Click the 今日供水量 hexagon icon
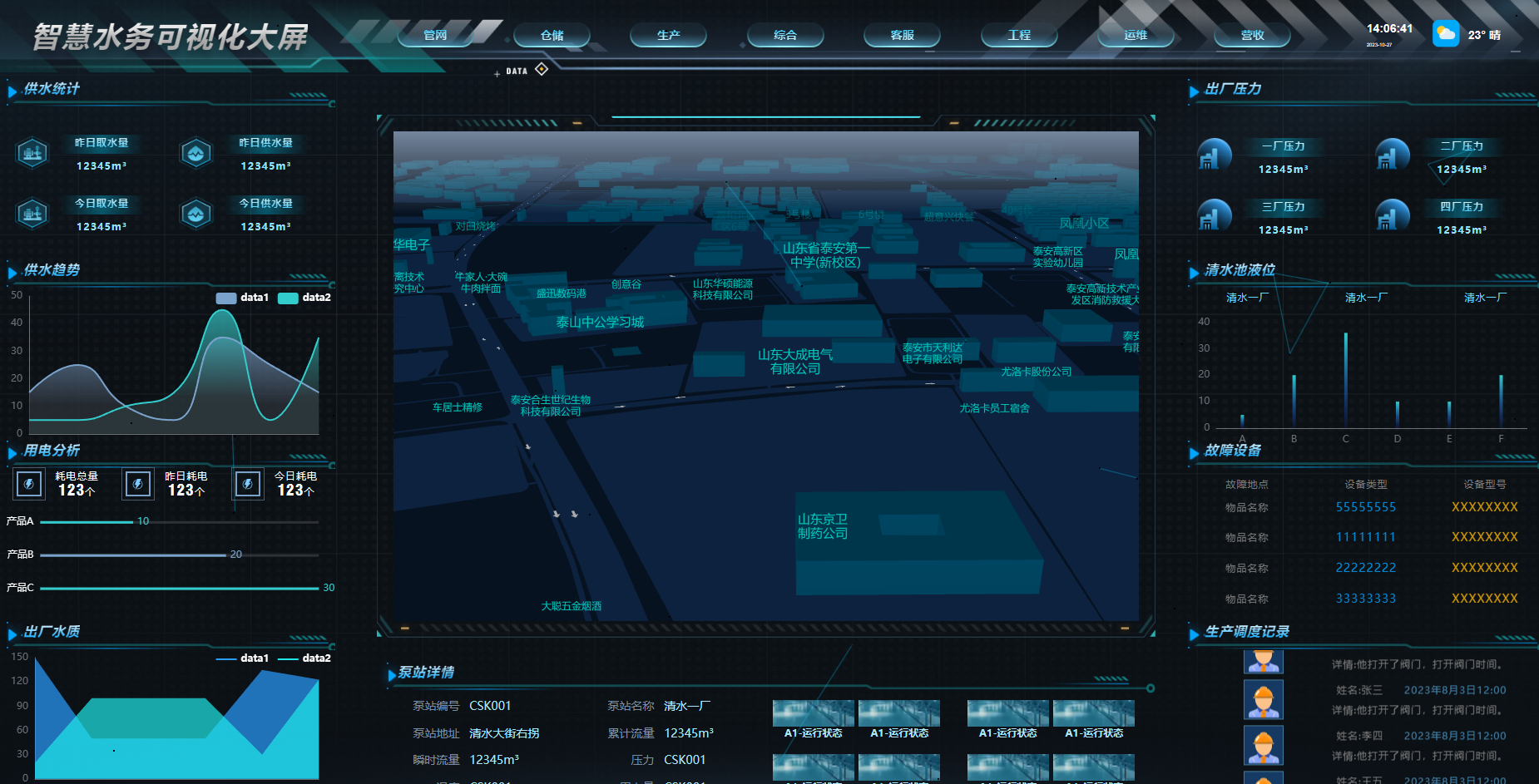1539x784 pixels. tap(196, 214)
